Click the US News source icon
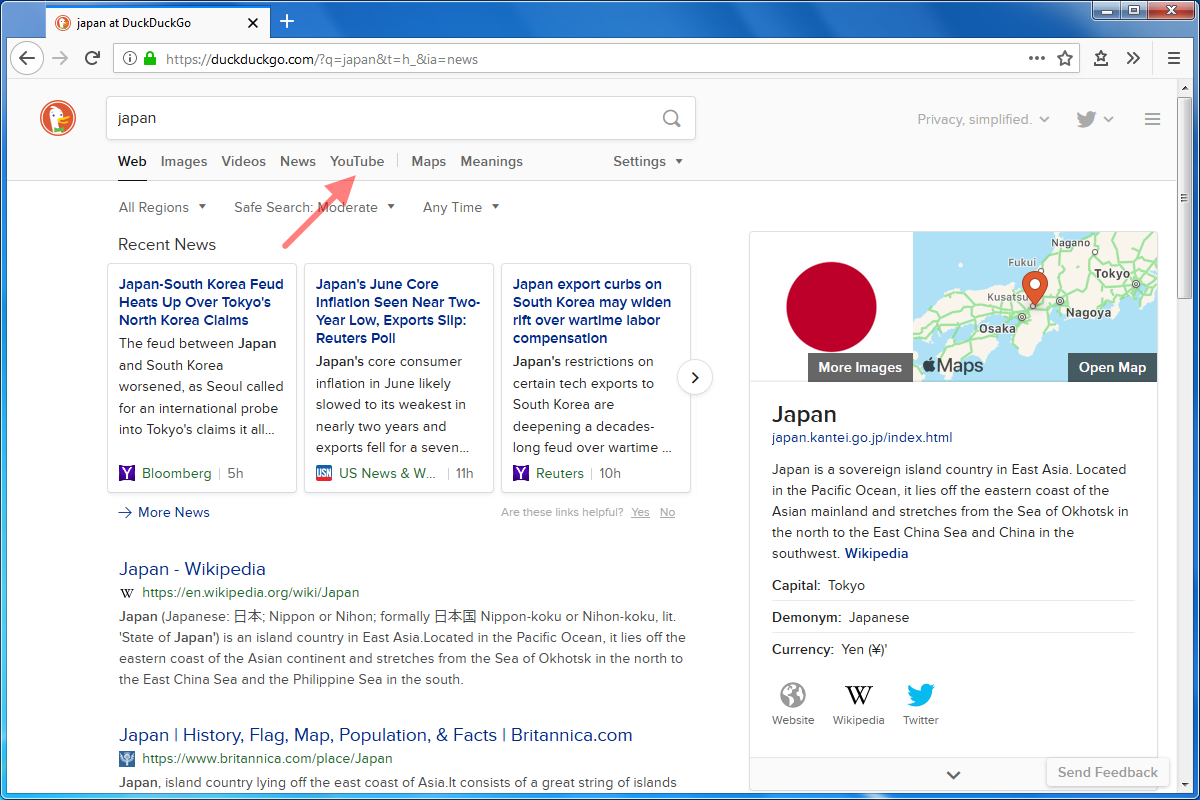 pos(324,473)
